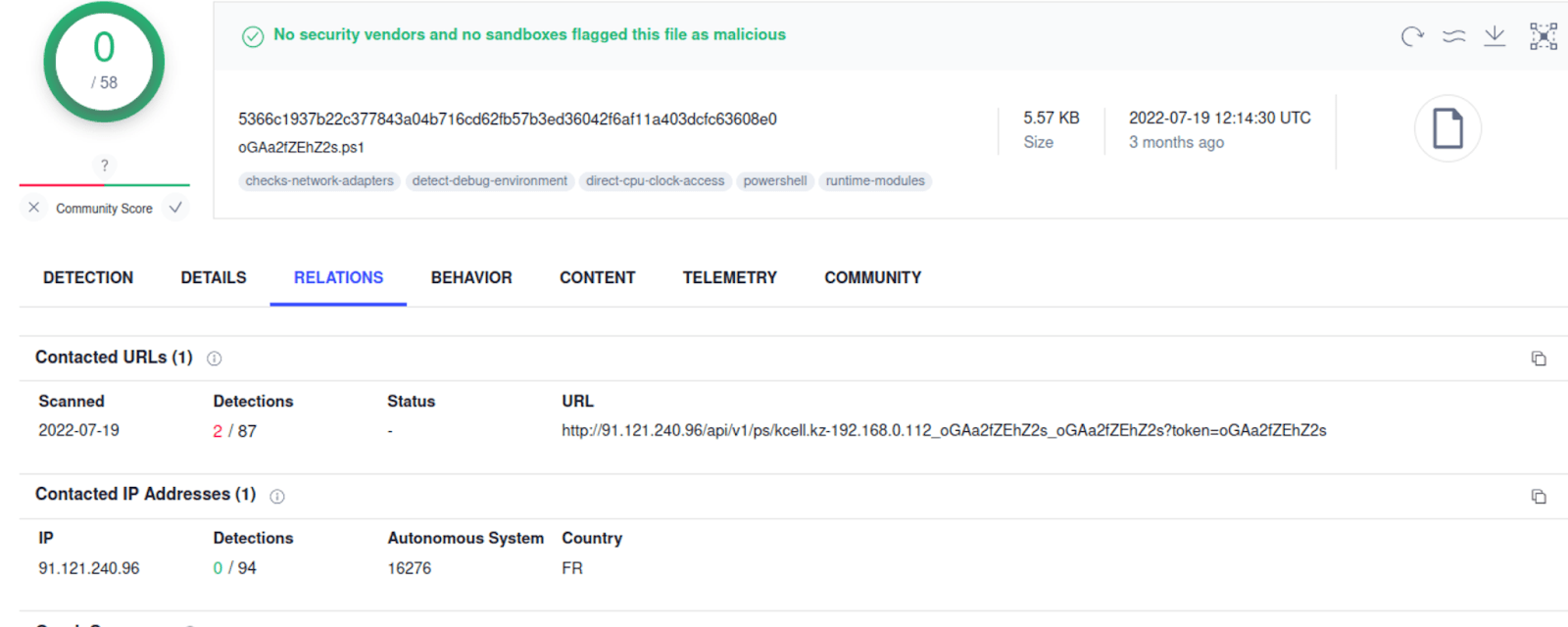The width and height of the screenshot is (1568, 627).
Task: Open the DETECTION tab
Action: (x=88, y=277)
